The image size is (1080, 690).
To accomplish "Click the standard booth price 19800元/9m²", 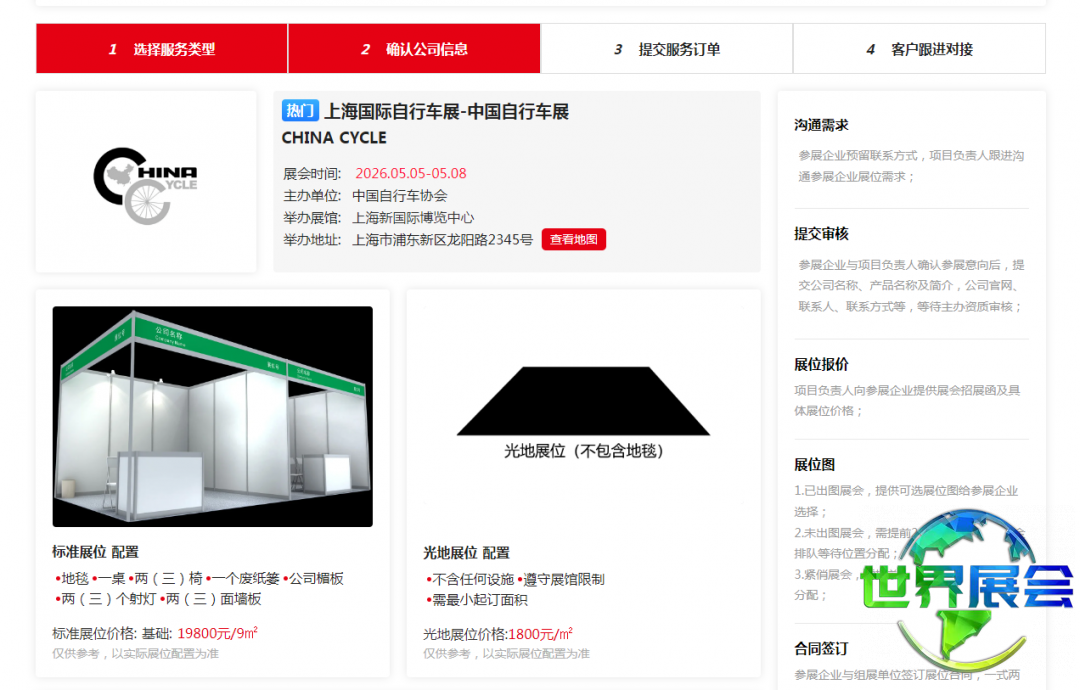I will (x=218, y=633).
